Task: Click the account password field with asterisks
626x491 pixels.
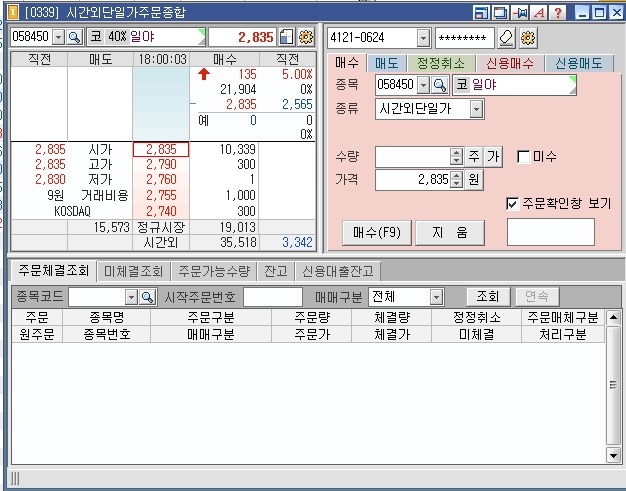Action: (465, 38)
